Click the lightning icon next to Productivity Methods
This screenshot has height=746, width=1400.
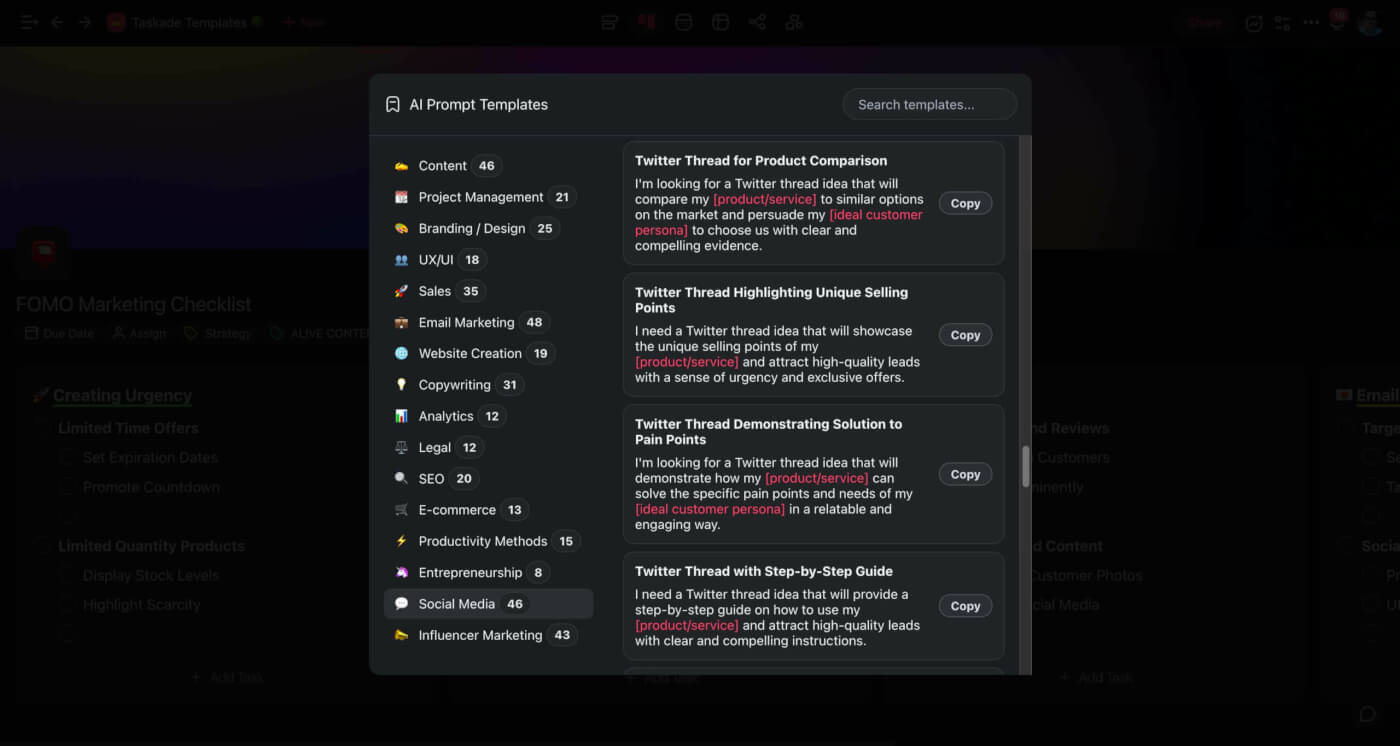tap(403, 541)
